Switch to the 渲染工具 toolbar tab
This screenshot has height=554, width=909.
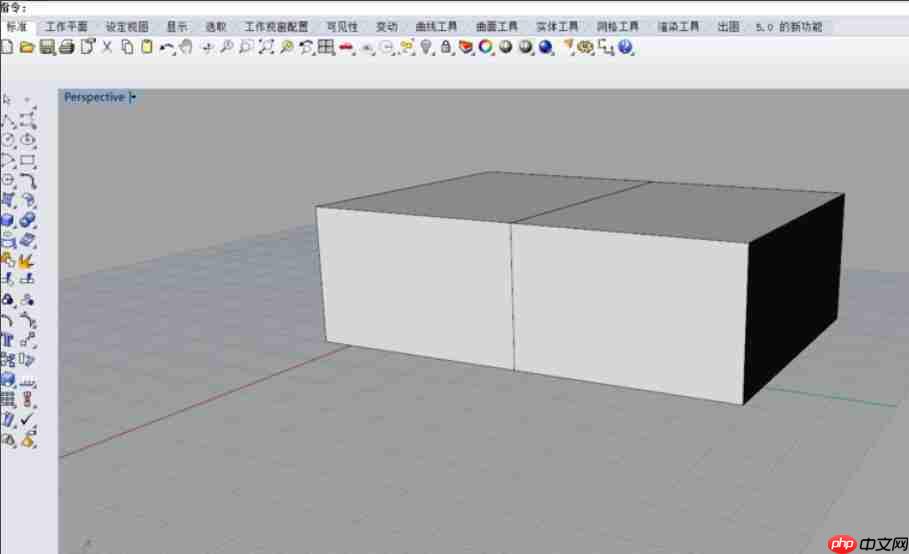click(x=678, y=27)
